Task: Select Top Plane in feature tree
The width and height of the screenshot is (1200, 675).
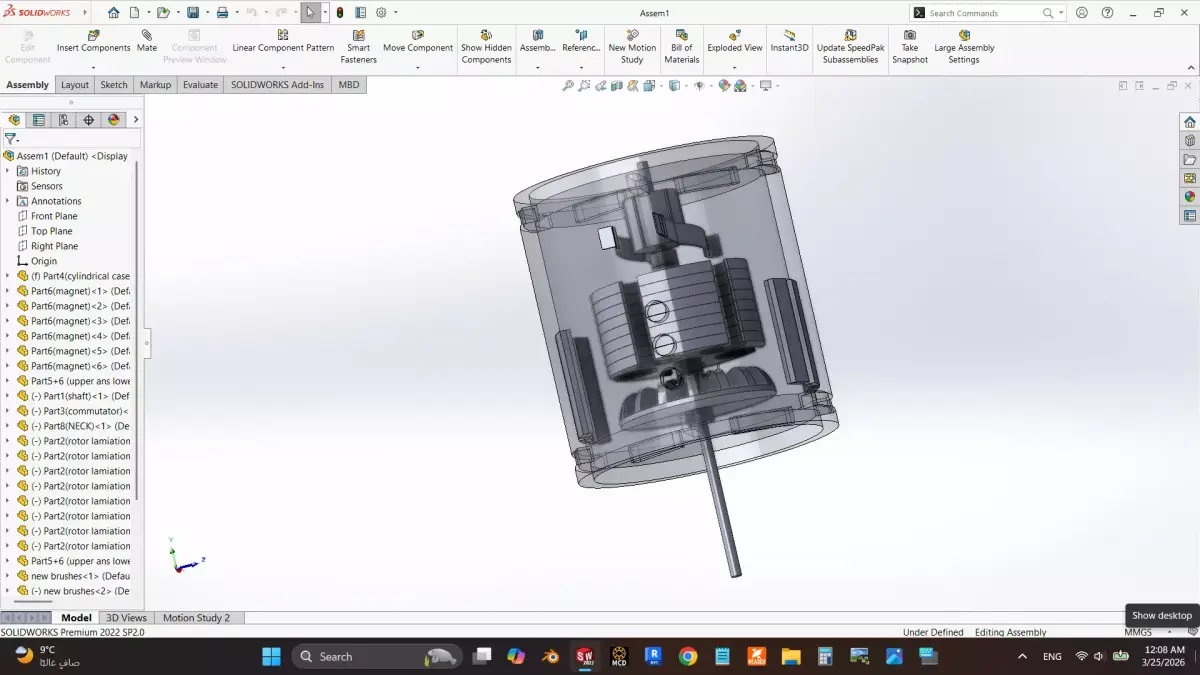Action: coord(51,231)
